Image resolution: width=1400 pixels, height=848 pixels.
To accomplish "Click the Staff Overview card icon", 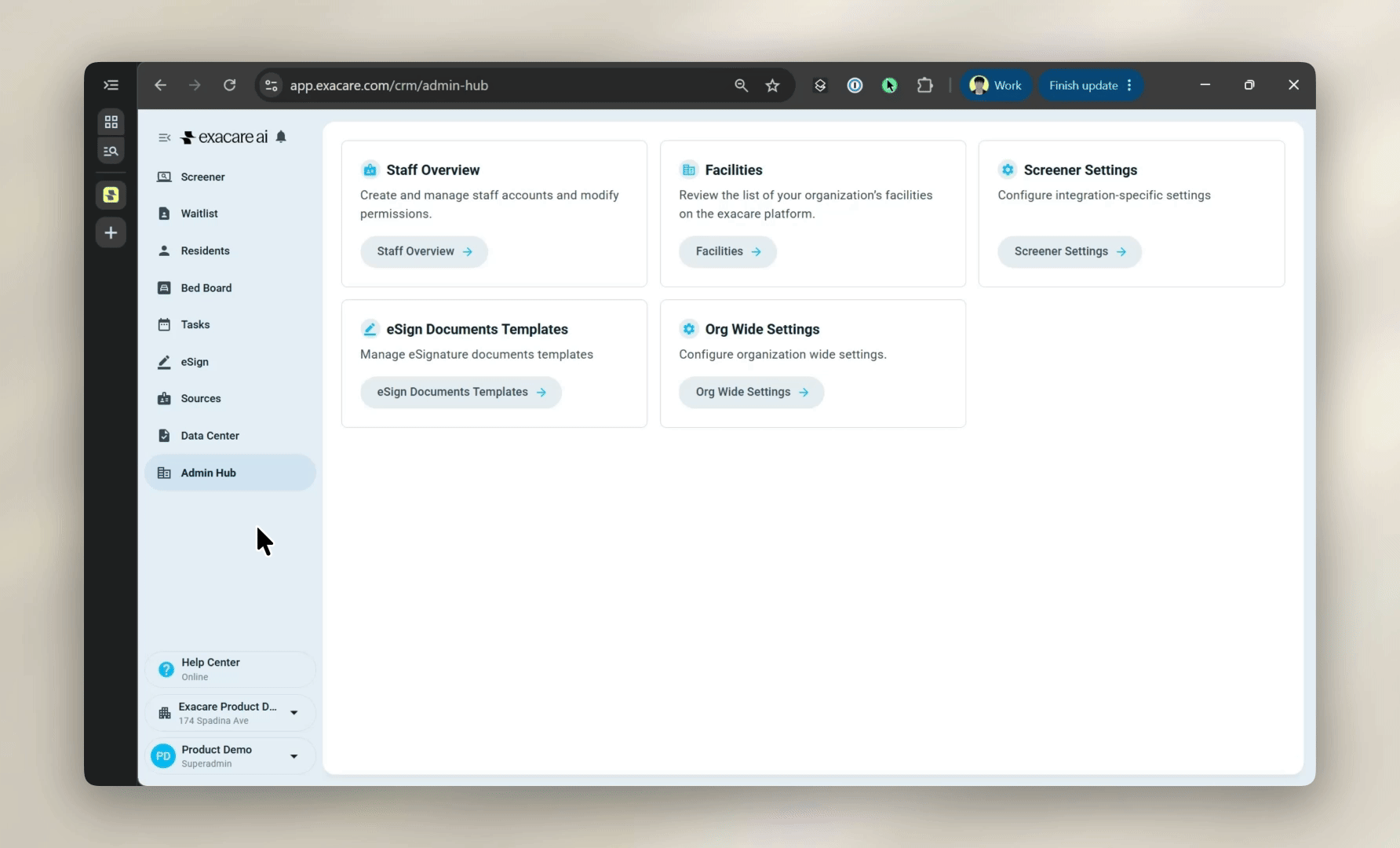I will [x=370, y=170].
